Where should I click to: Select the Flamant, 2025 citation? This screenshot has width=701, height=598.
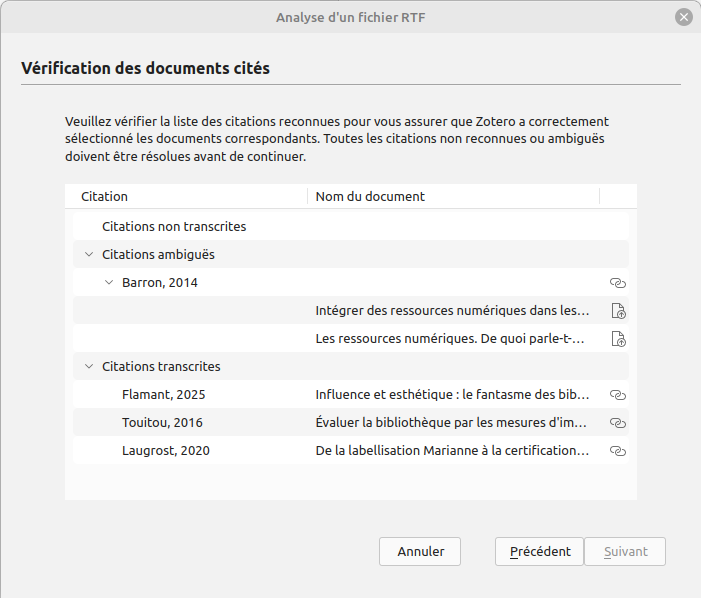(163, 395)
